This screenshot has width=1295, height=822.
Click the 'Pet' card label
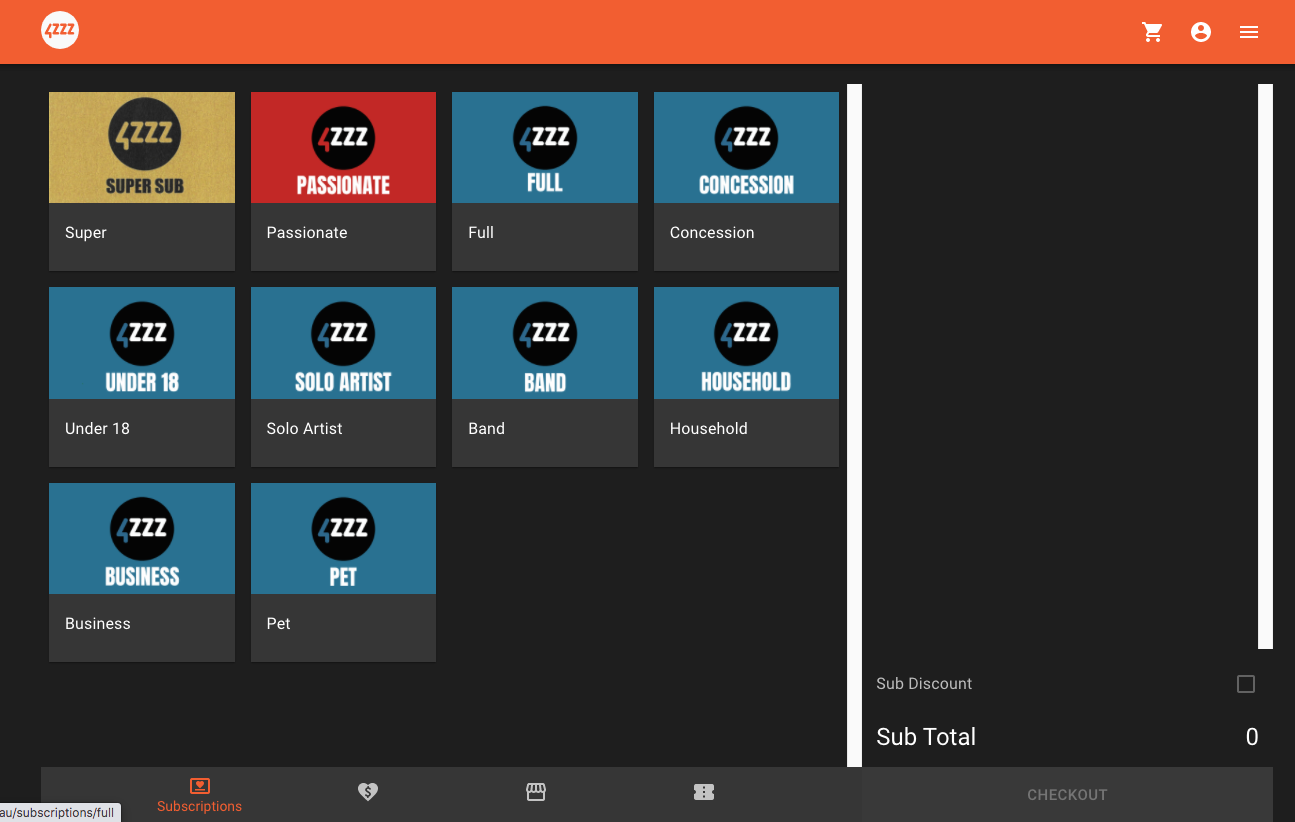(x=279, y=623)
